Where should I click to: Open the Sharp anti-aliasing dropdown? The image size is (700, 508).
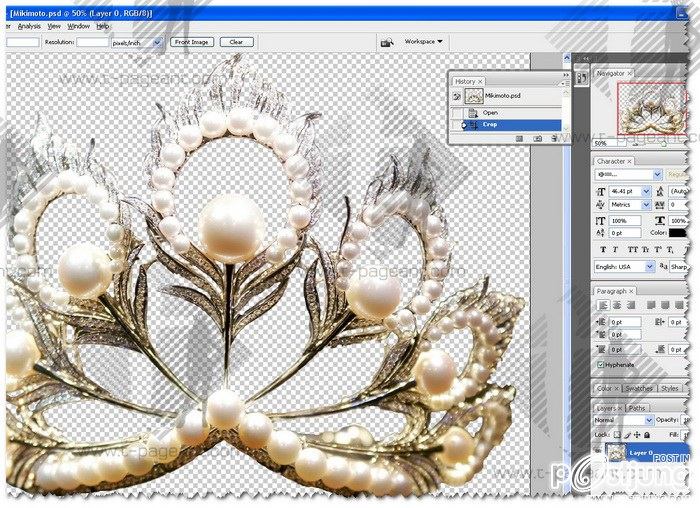tap(679, 266)
